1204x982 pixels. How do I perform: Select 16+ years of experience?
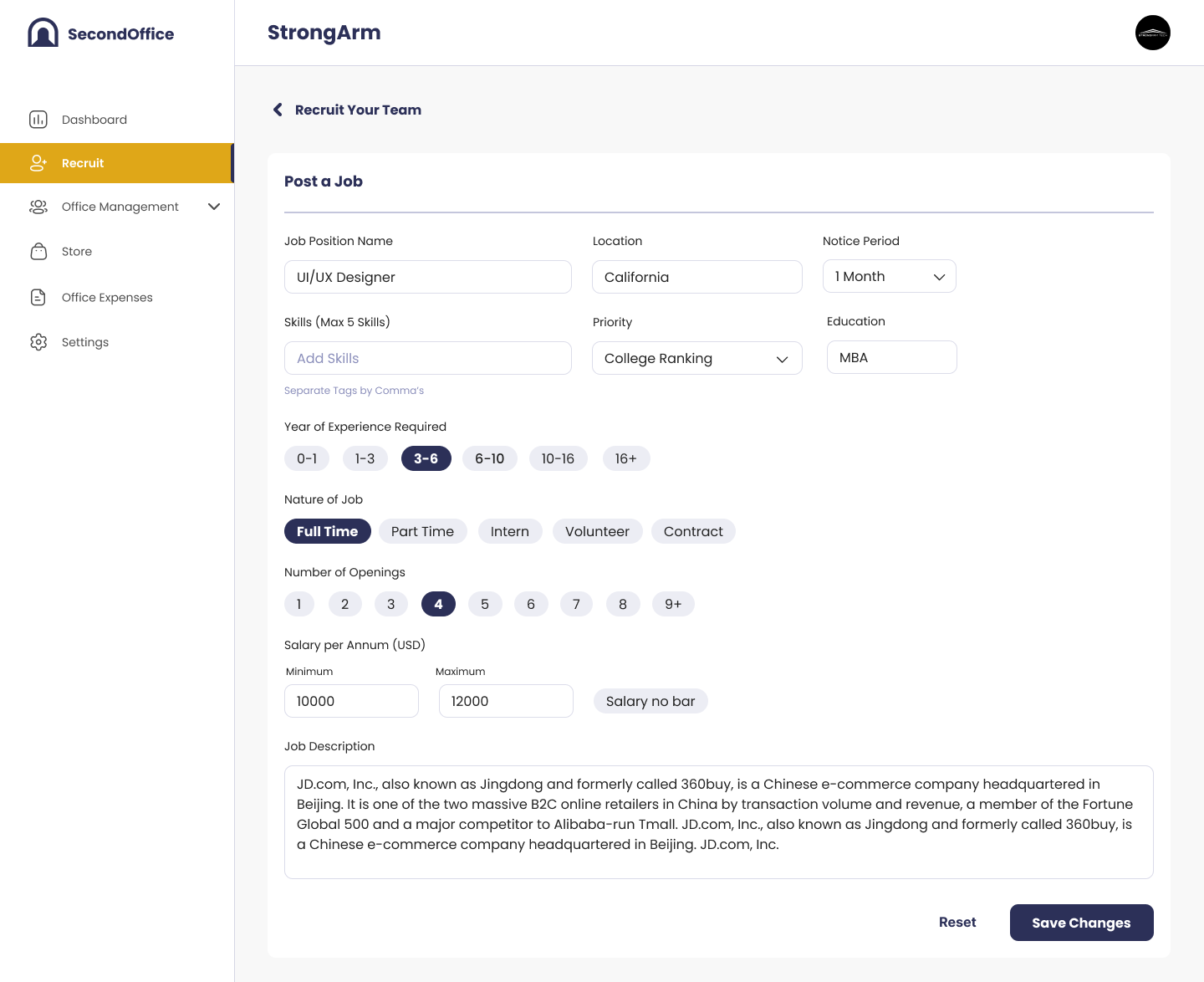(626, 458)
